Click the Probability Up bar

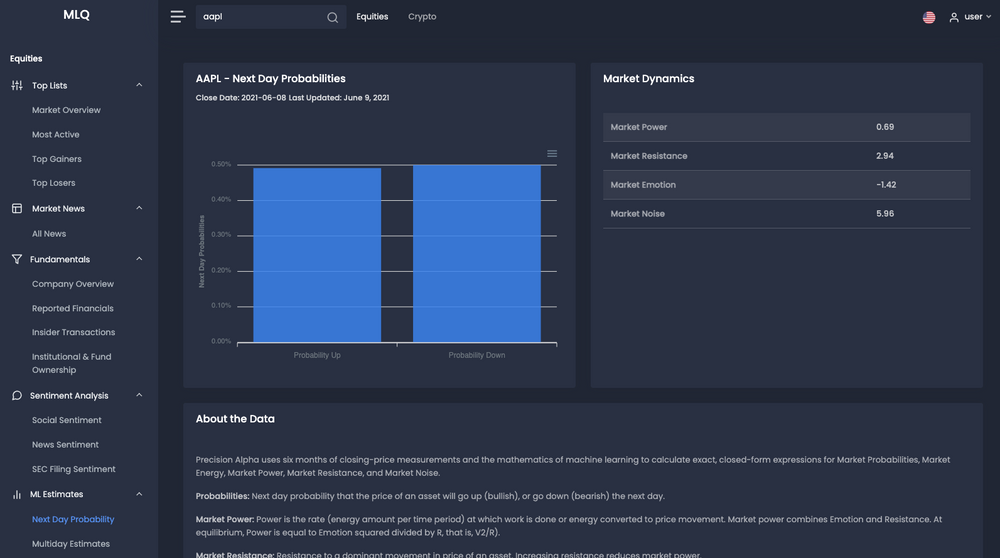pos(317,255)
